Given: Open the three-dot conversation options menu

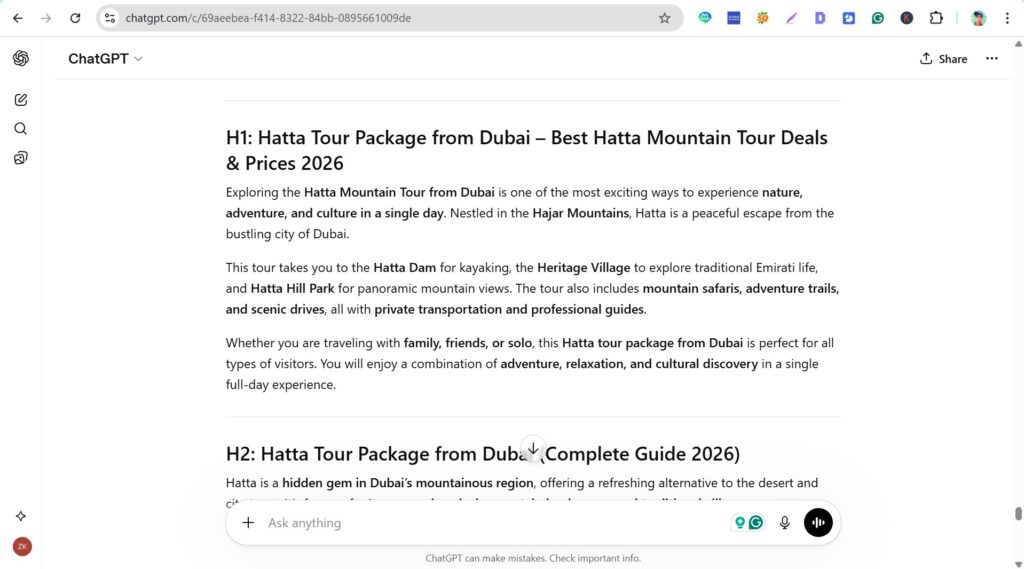Looking at the screenshot, I should 991,59.
